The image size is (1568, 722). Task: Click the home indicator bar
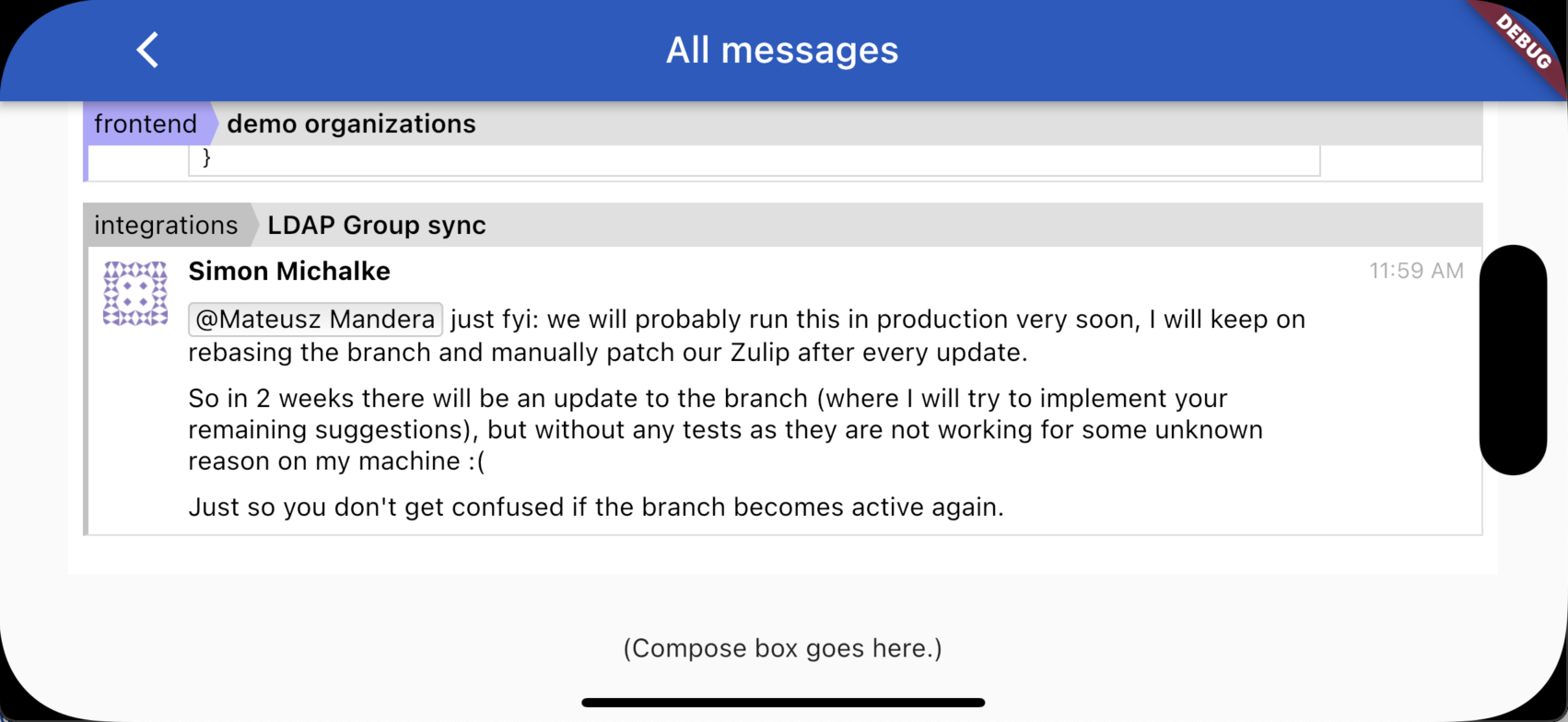pos(783,703)
